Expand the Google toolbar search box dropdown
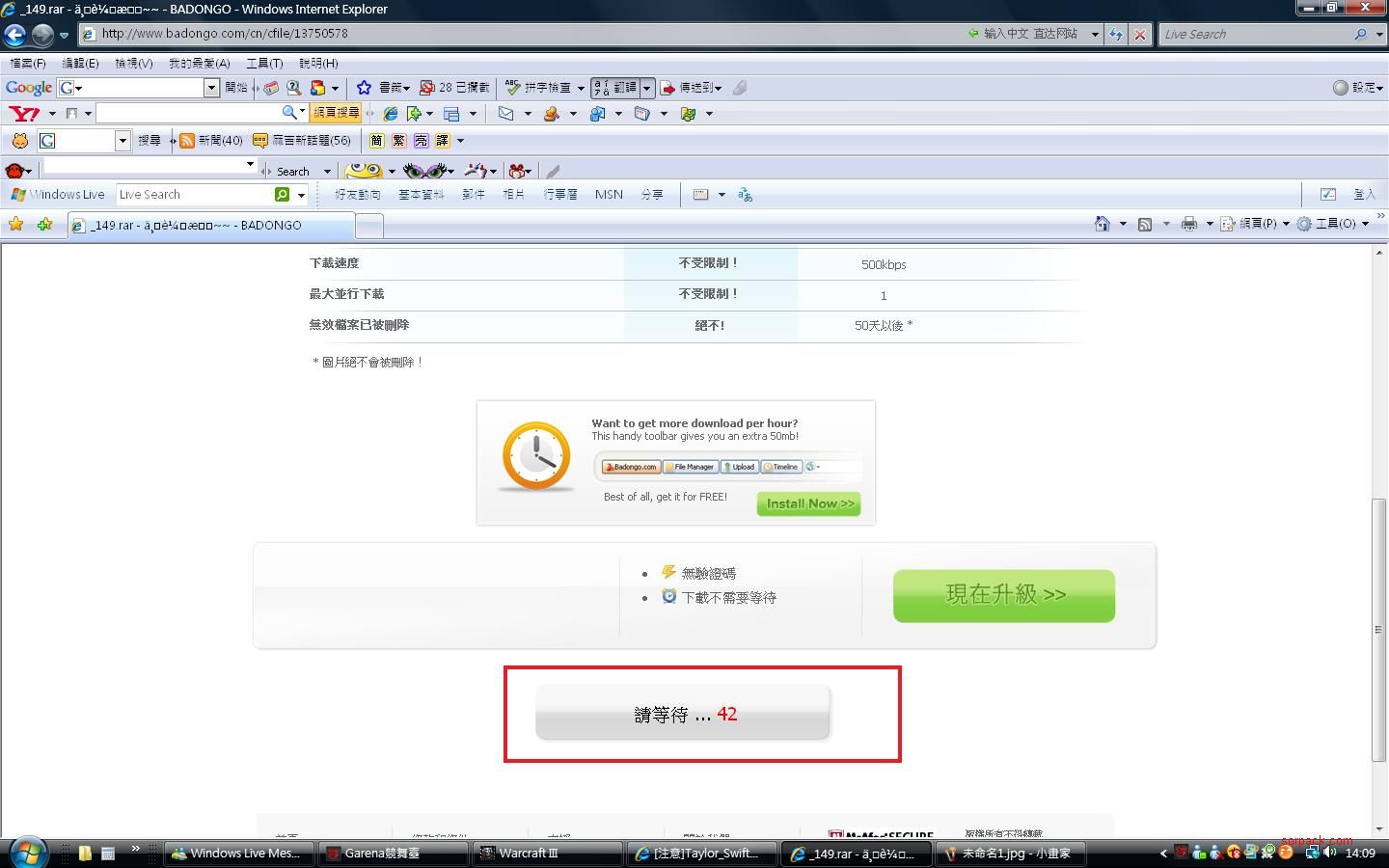1389x868 pixels. coord(211,88)
